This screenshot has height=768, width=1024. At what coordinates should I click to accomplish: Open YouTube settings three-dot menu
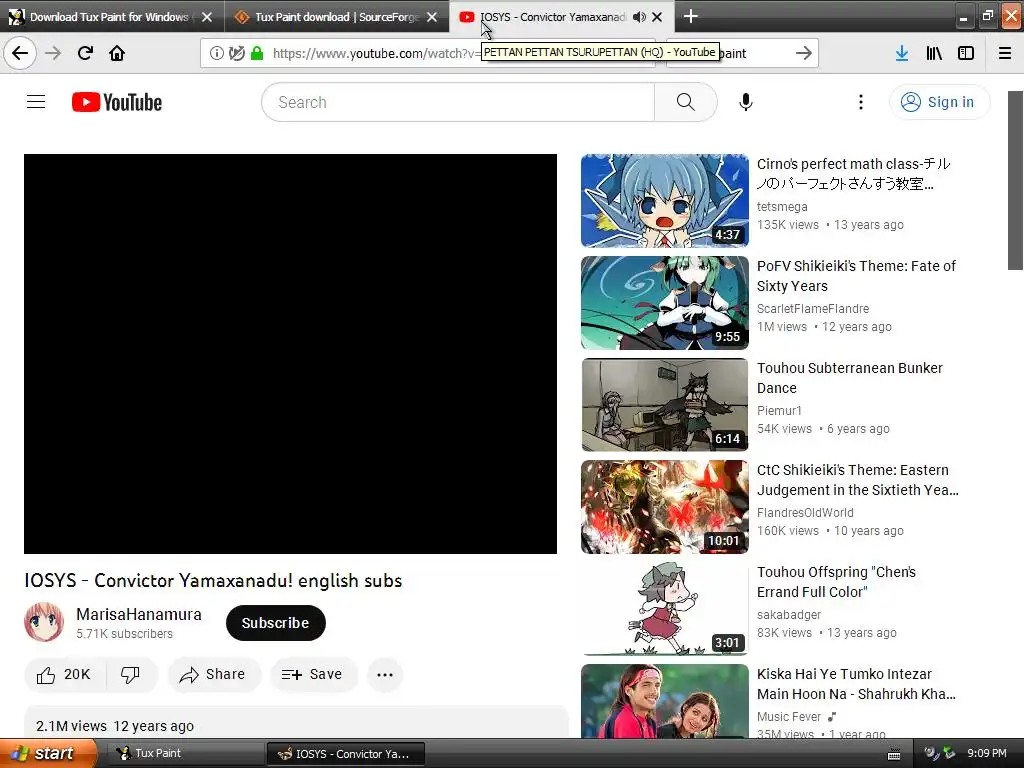pos(861,102)
